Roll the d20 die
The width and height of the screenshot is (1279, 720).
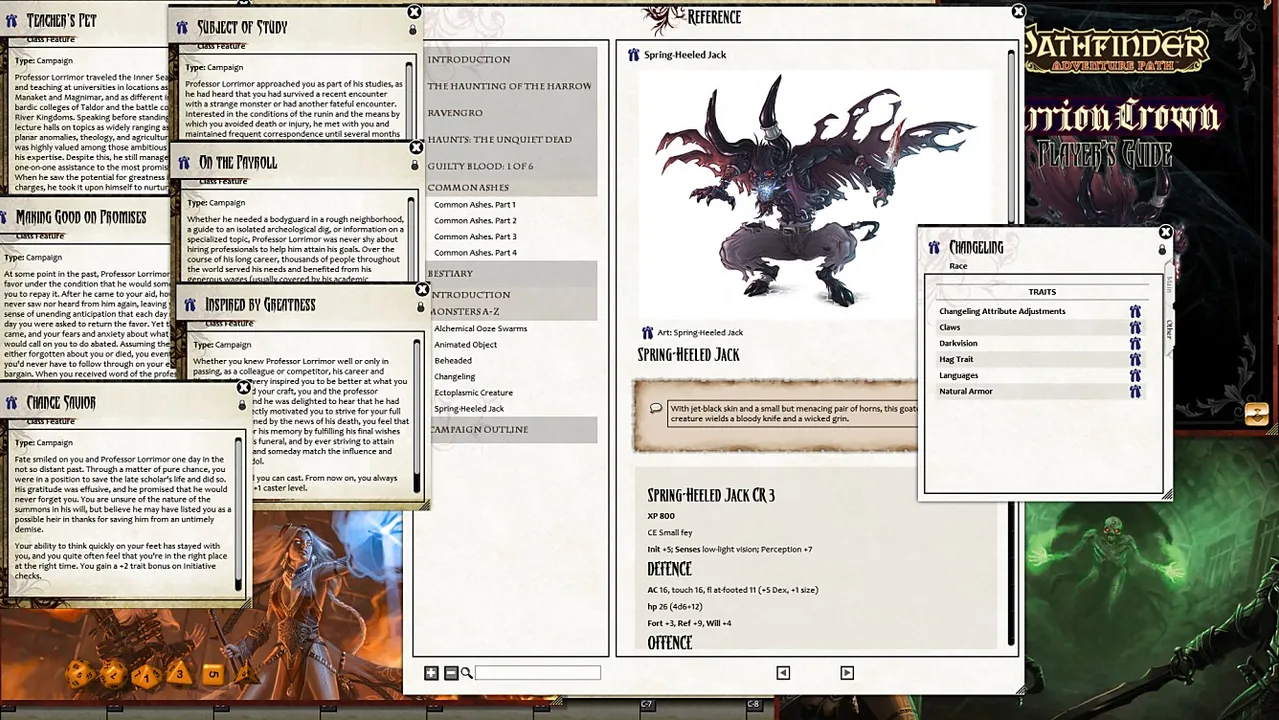click(x=80, y=675)
